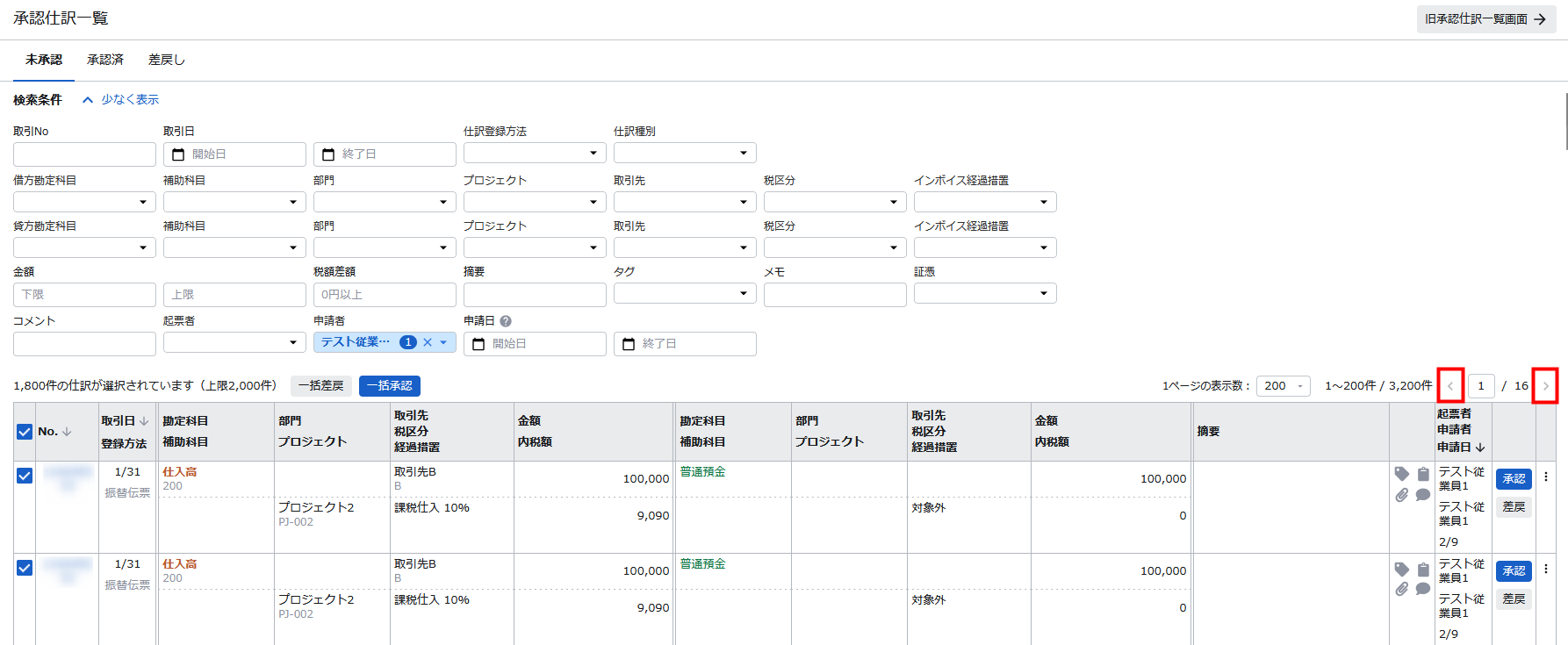Image resolution: width=1568 pixels, height=645 pixels.
Task: Click the tag icon in the first journal row
Action: click(1401, 474)
